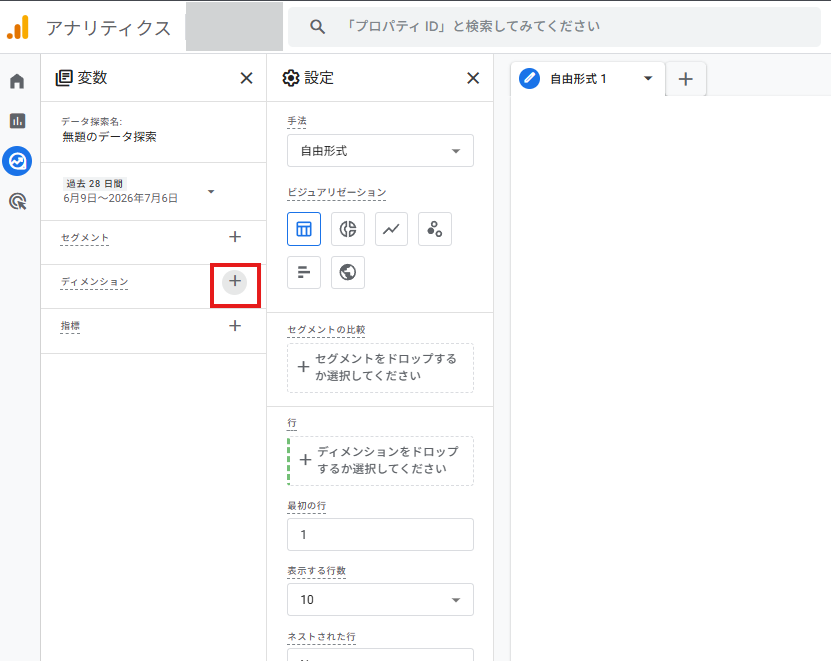
Task: Open the Home icon in left sidebar
Action: [17, 81]
